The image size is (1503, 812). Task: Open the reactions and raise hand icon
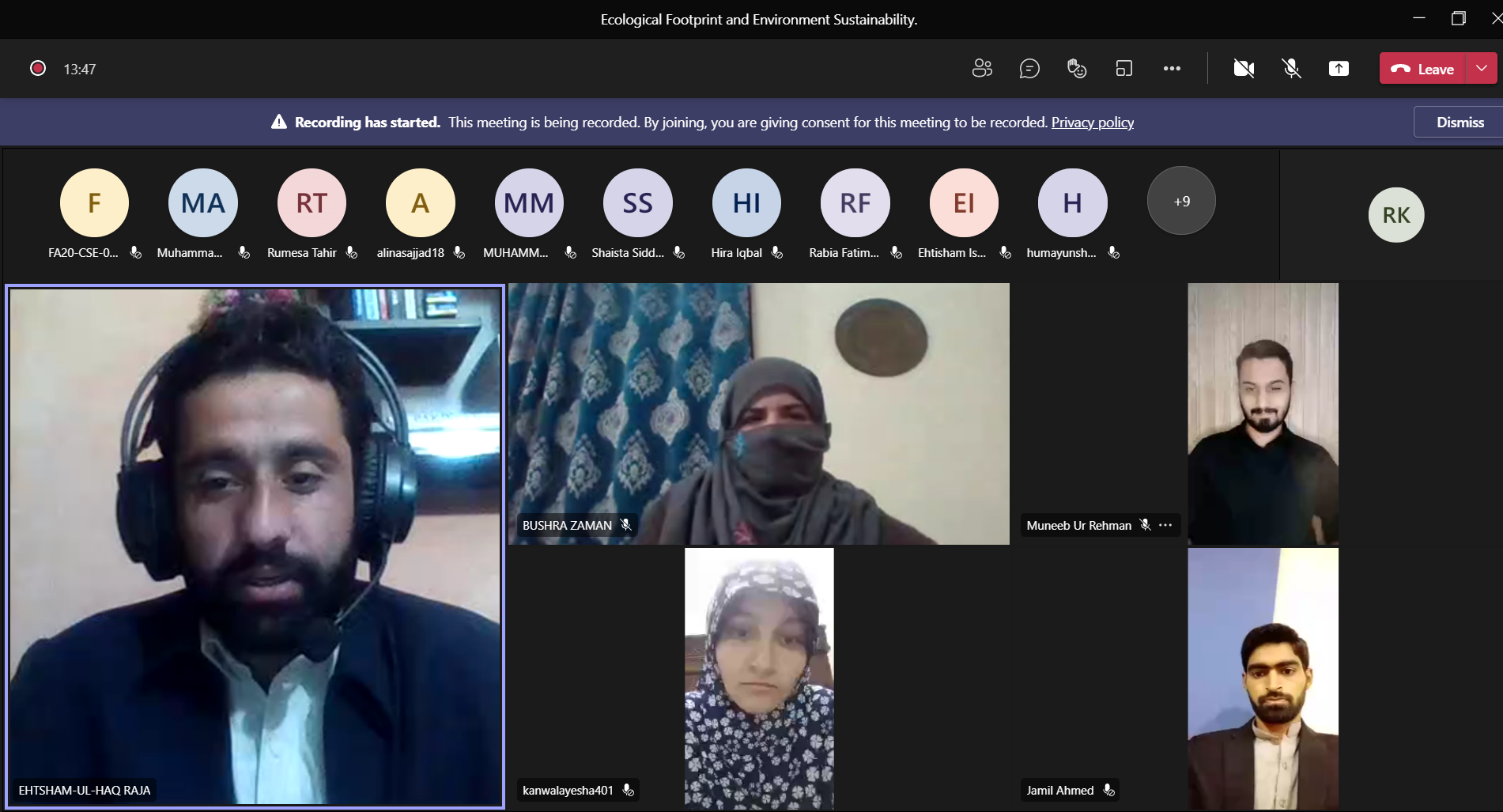click(x=1077, y=69)
